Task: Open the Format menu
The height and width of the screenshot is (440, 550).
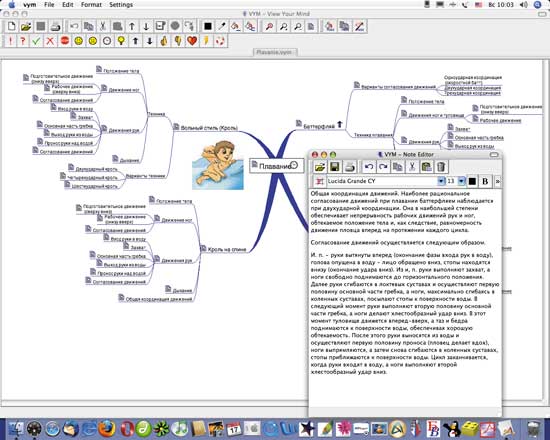Action: [x=91, y=5]
